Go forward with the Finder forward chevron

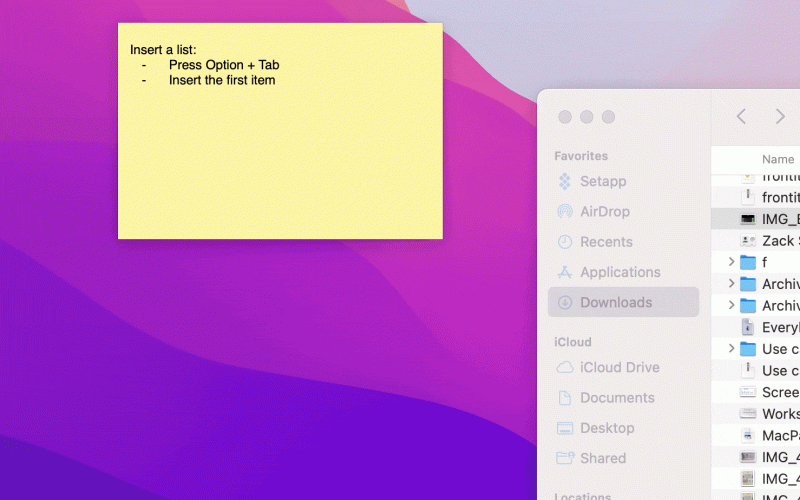click(780, 116)
